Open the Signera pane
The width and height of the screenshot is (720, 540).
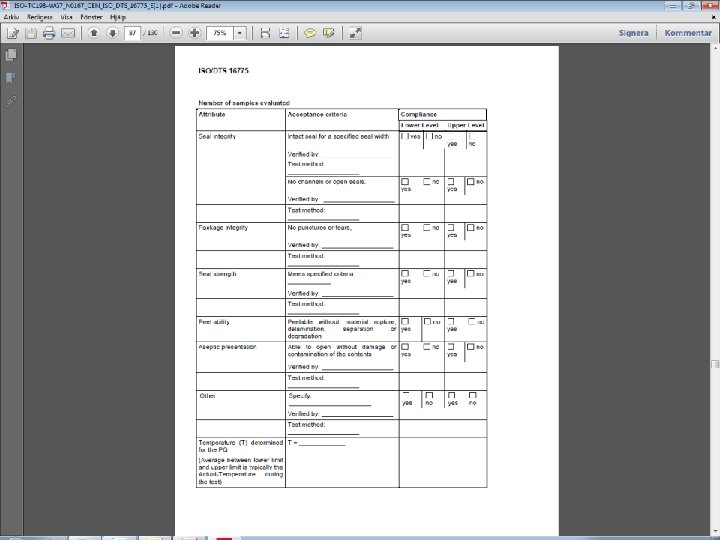[x=634, y=33]
